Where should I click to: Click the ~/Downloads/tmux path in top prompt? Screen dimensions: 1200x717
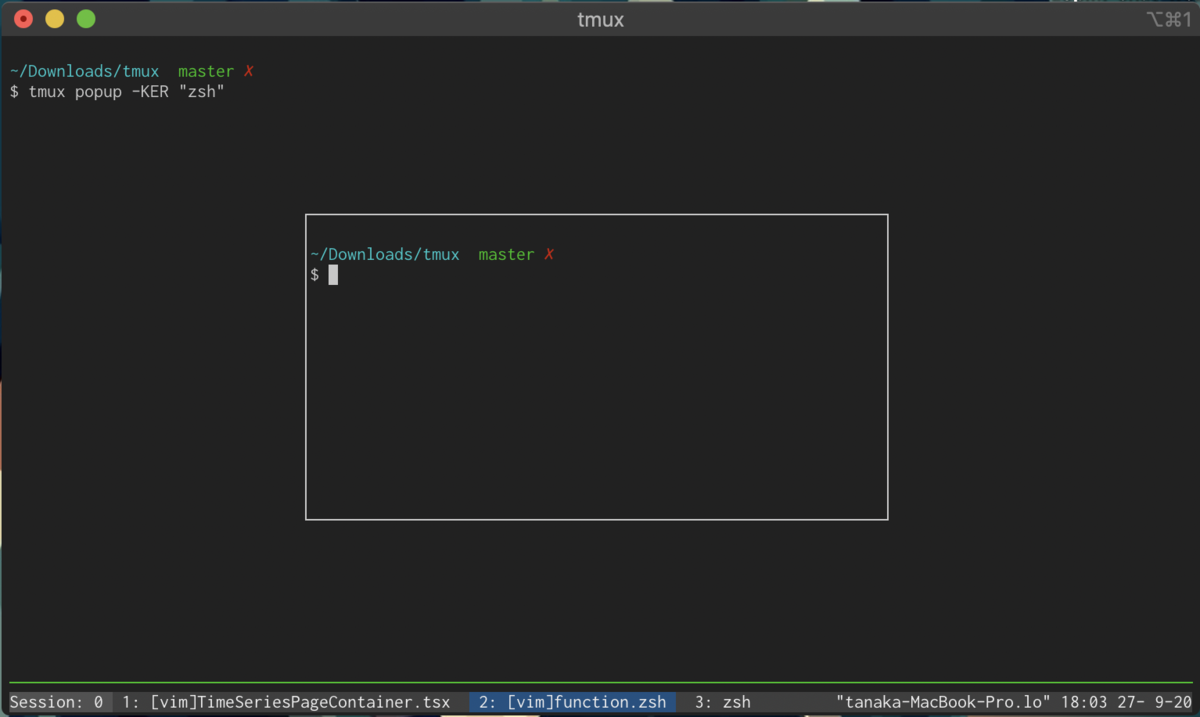click(84, 71)
